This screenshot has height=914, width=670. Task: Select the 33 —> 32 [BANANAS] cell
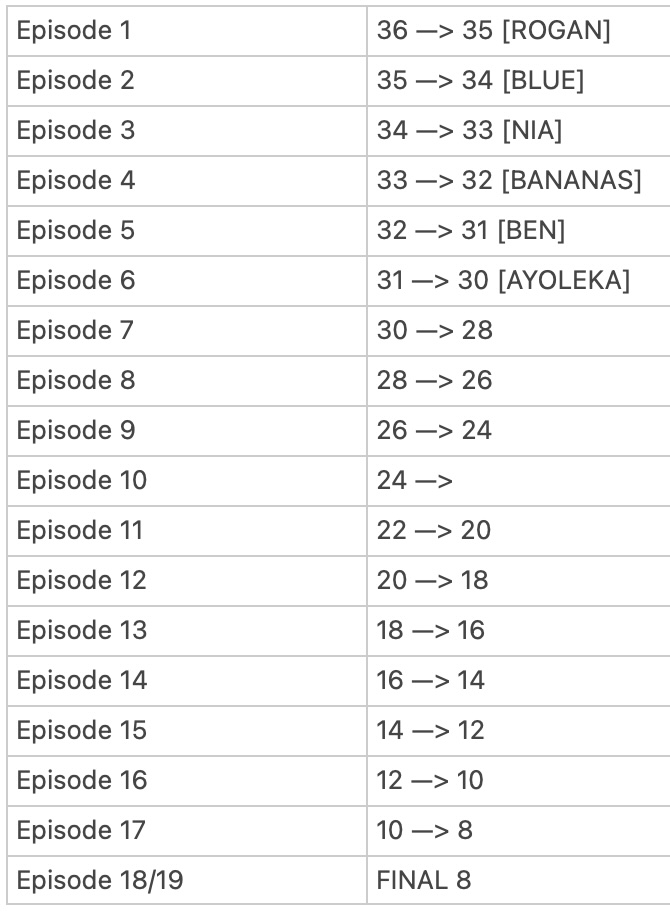coord(518,181)
